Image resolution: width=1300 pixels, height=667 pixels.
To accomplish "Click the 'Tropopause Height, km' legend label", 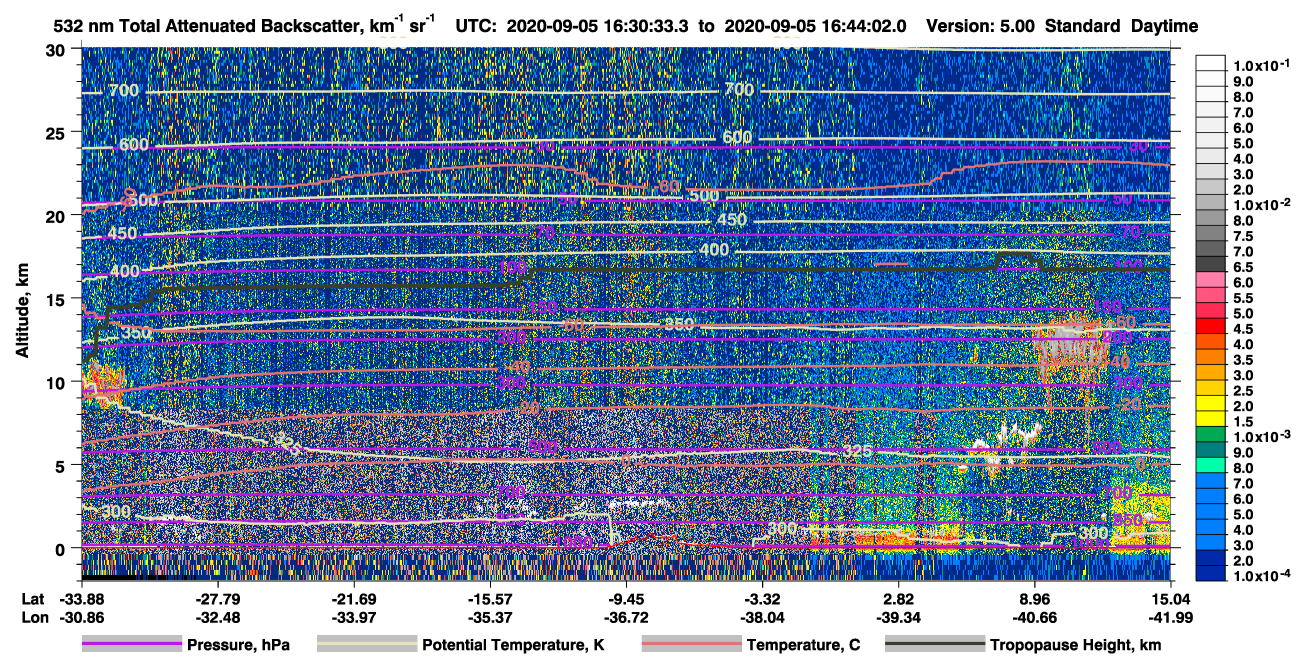I will point(1075,645).
